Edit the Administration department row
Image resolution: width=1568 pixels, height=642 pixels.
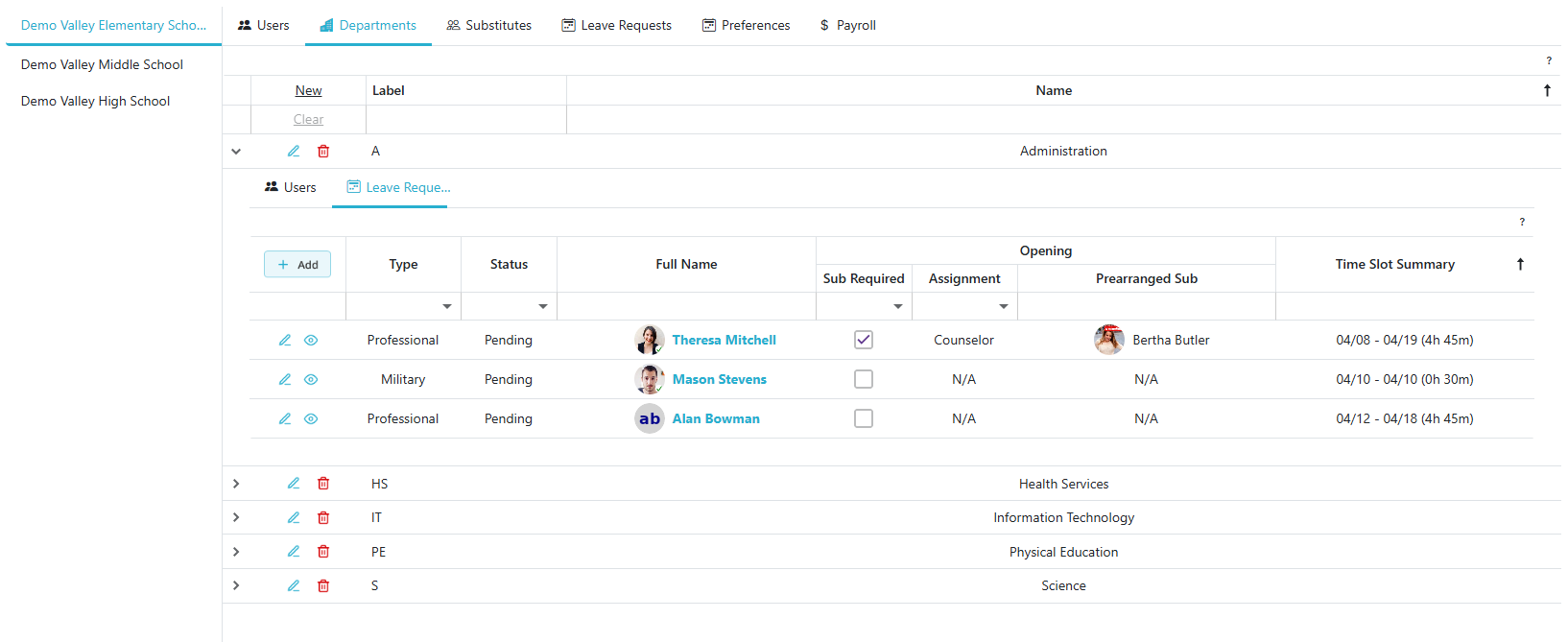click(294, 152)
